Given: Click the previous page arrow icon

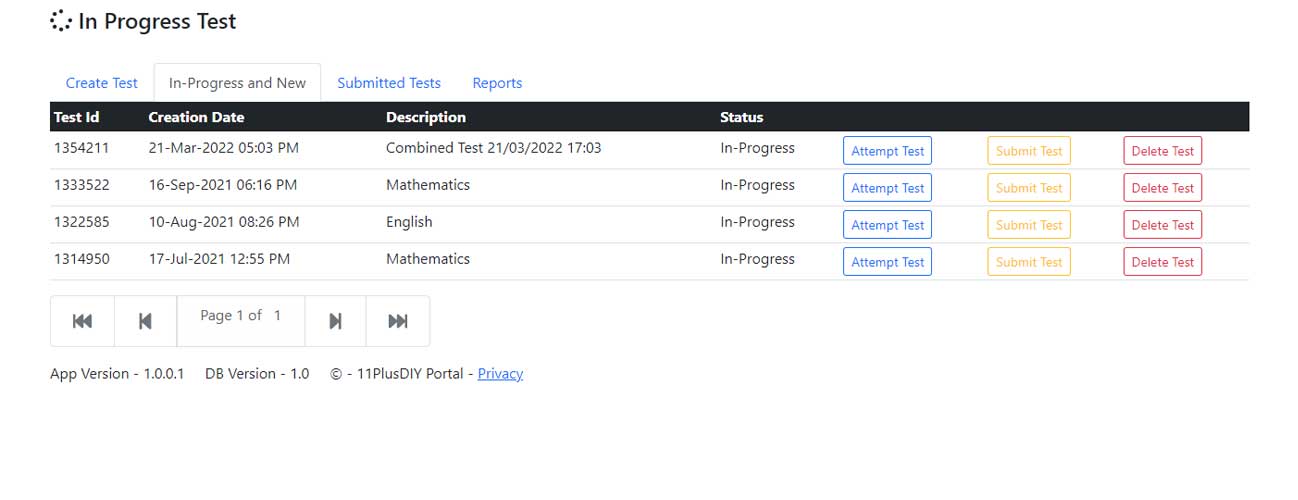Looking at the screenshot, I should (x=145, y=321).
